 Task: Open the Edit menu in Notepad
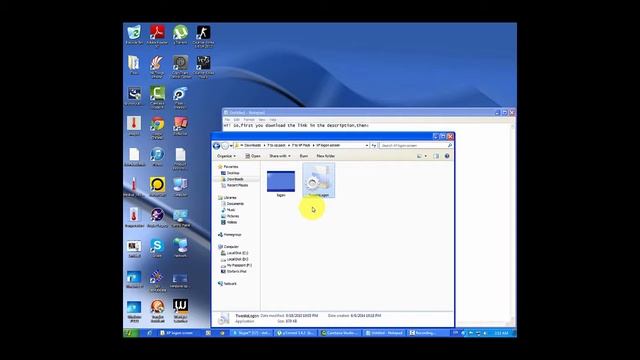(x=237, y=120)
